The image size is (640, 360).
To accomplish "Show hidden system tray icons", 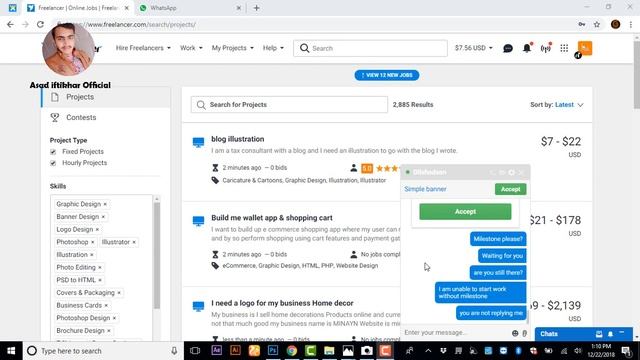I will coord(428,351).
